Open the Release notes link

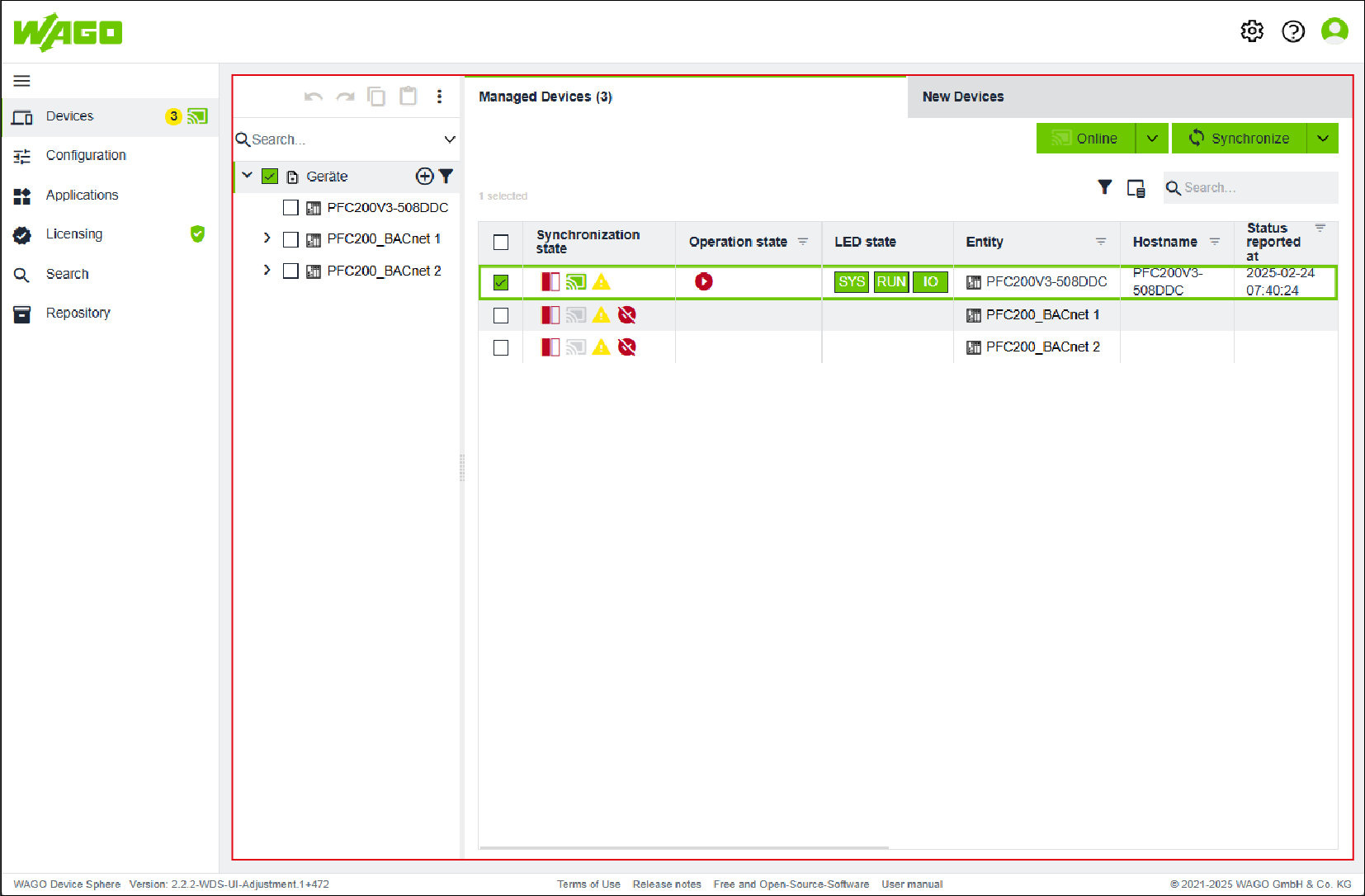(x=666, y=884)
